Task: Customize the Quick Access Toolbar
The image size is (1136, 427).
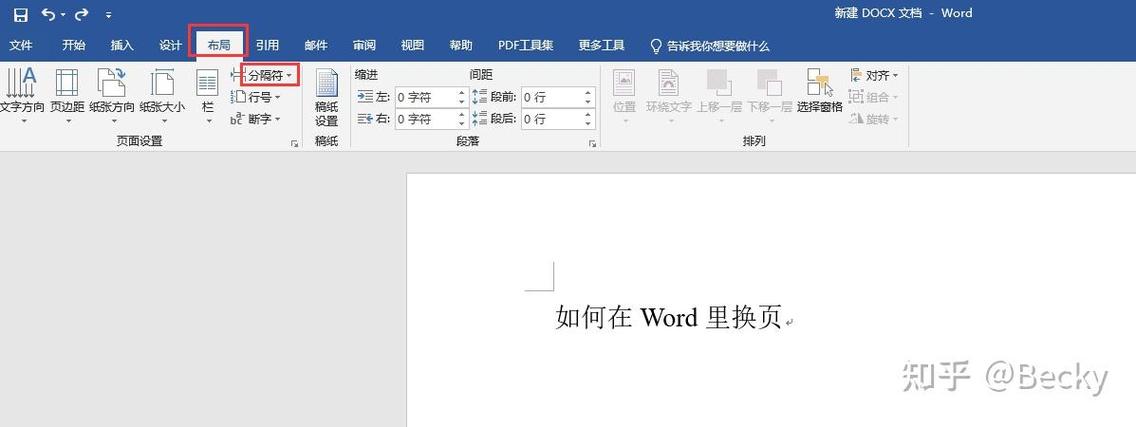Action: tap(108, 14)
